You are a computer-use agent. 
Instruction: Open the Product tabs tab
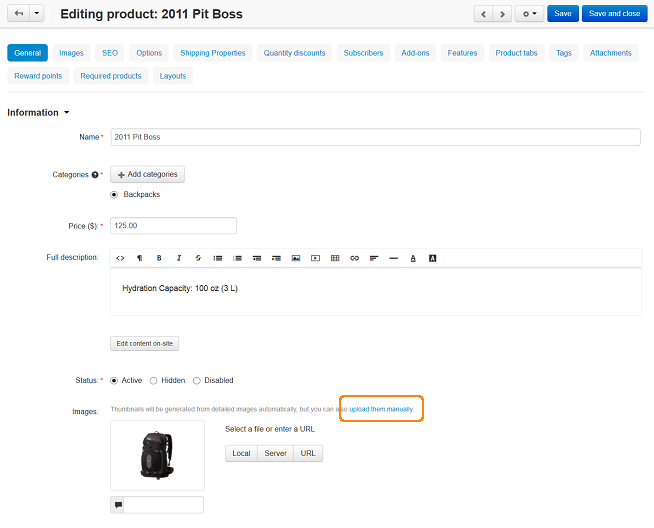tap(516, 53)
